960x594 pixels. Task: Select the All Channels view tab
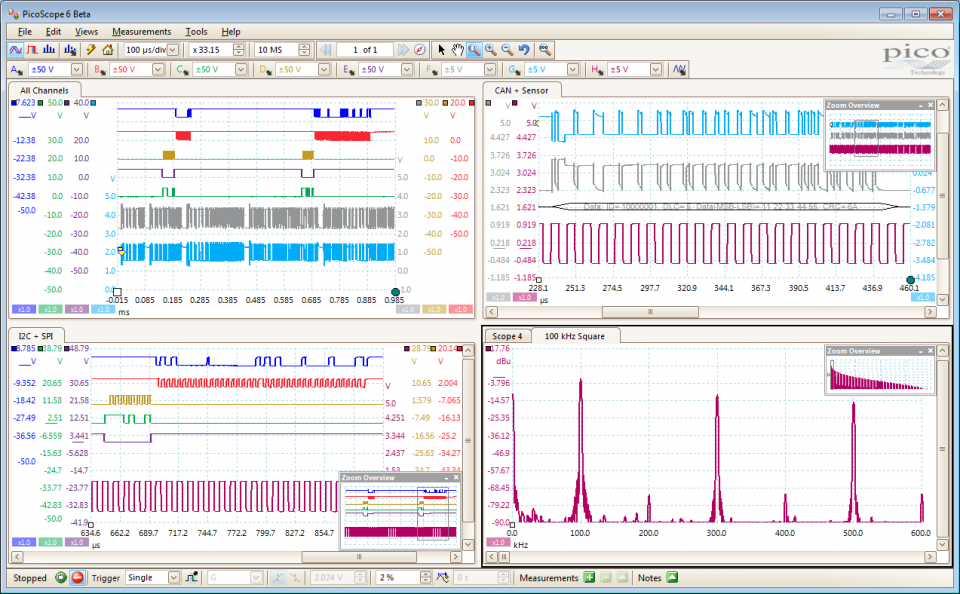[x=44, y=90]
